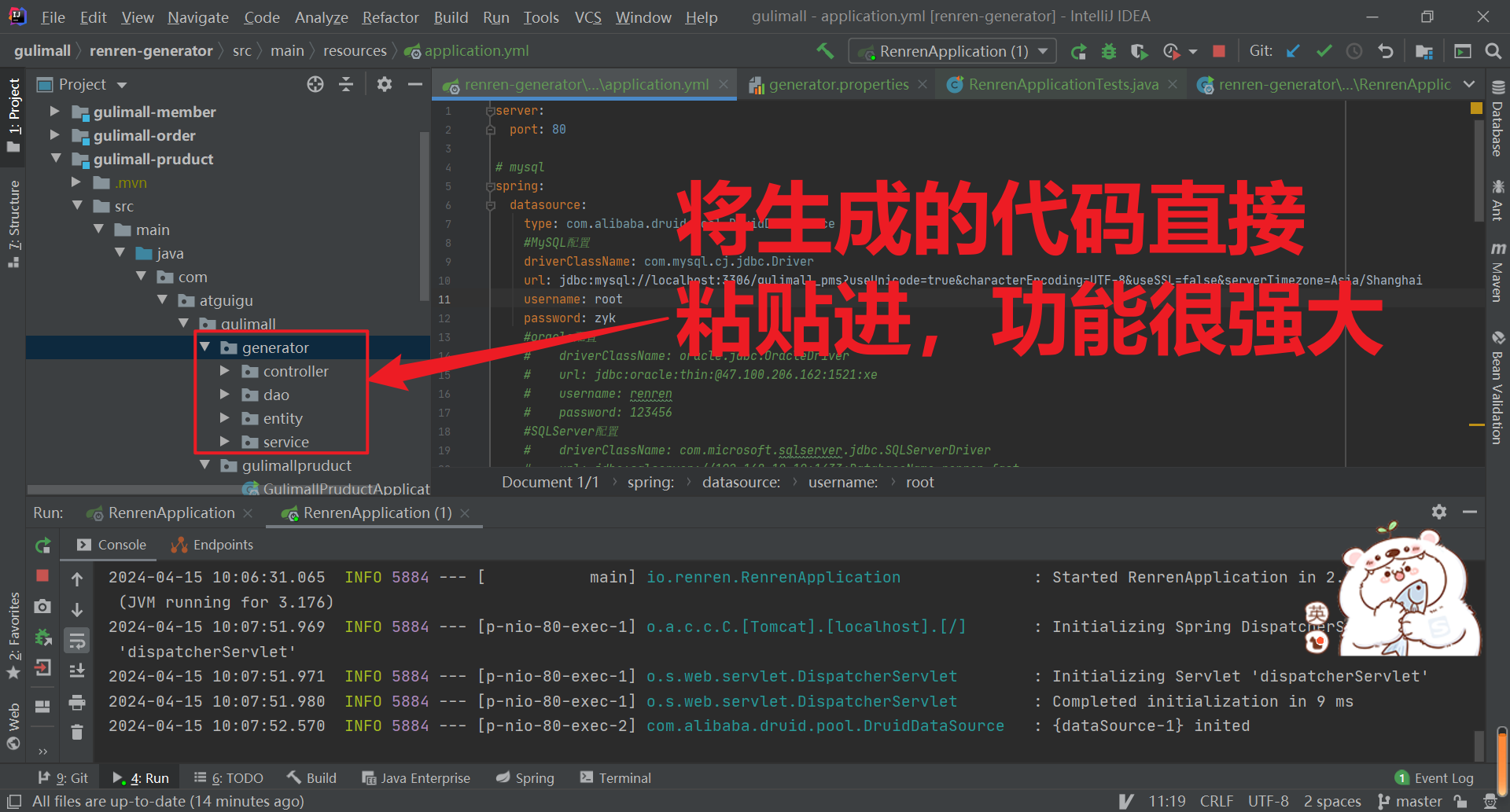The height and width of the screenshot is (812, 1510).
Task: Click the Build project hammer icon
Action: 825,51
